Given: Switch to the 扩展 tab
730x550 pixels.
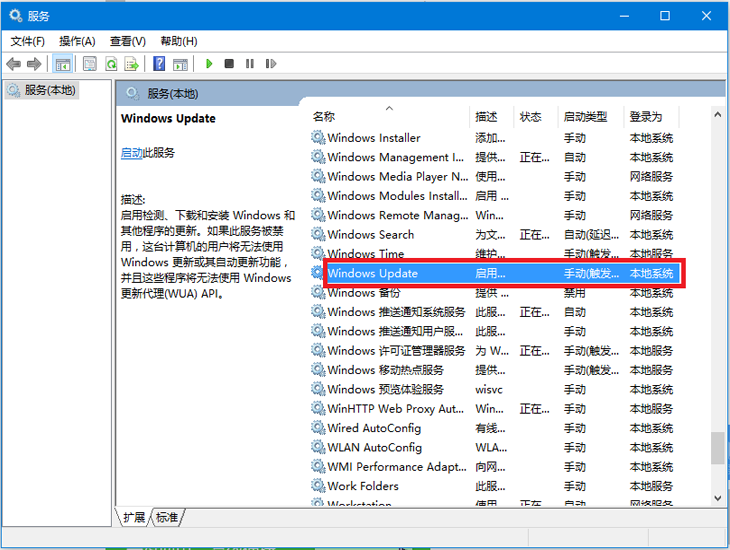Looking at the screenshot, I should [134, 517].
